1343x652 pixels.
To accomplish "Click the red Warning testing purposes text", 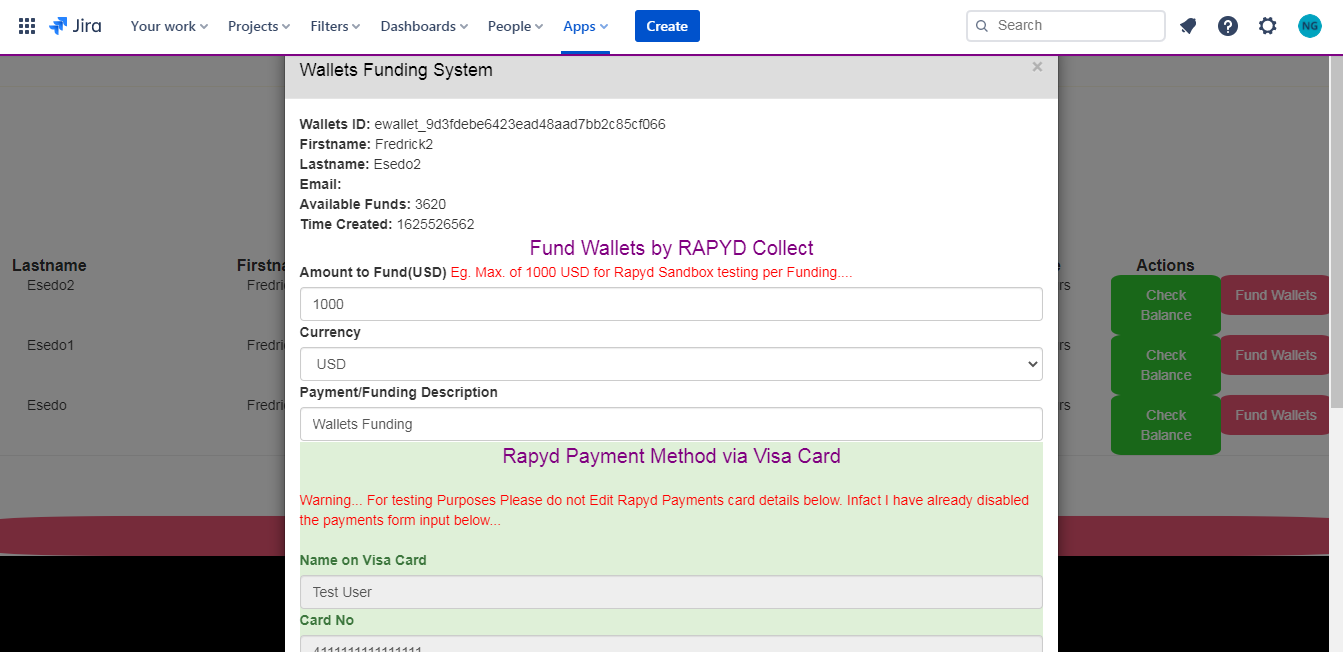I will click(x=664, y=510).
